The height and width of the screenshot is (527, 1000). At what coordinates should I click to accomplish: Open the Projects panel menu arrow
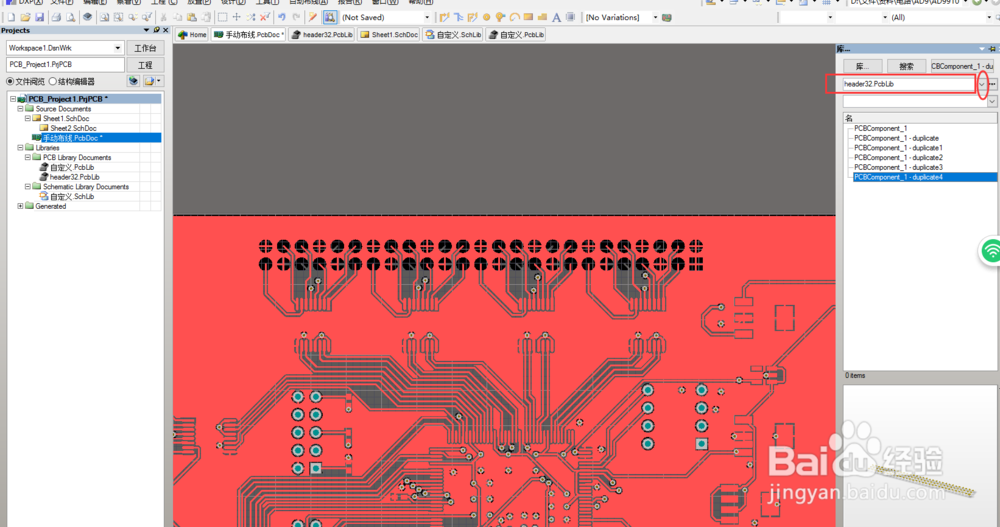coord(146,30)
